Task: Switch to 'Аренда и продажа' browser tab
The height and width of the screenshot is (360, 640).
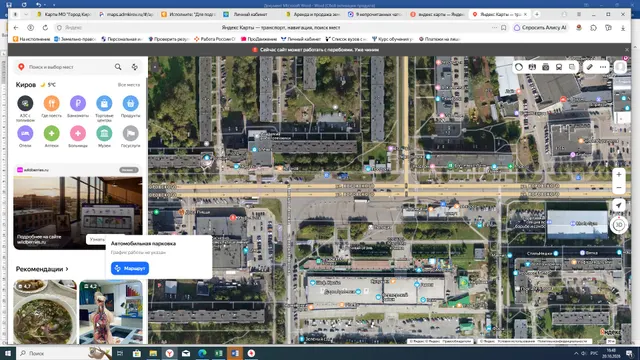Action: (x=313, y=14)
